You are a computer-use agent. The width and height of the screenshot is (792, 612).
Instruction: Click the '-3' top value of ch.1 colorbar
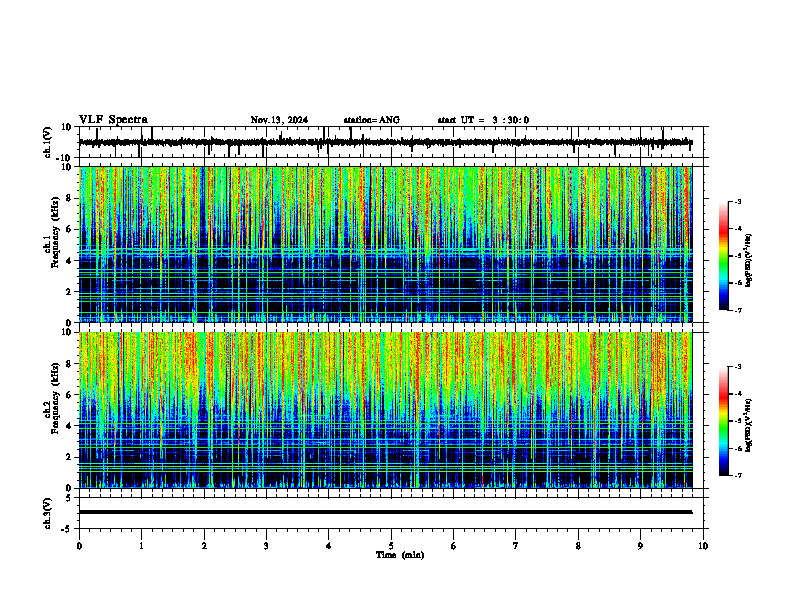738,202
